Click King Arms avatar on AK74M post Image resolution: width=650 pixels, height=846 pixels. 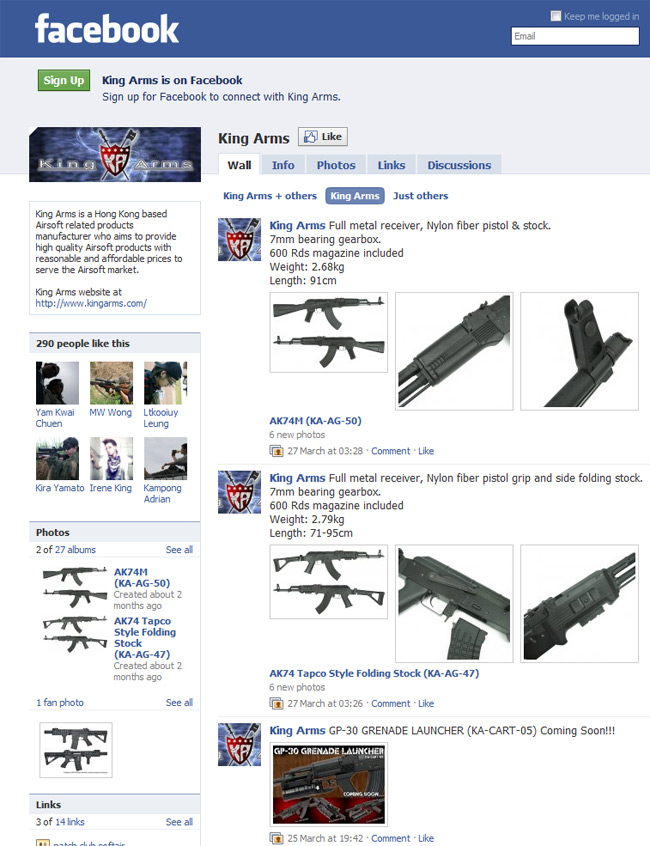coord(239,240)
